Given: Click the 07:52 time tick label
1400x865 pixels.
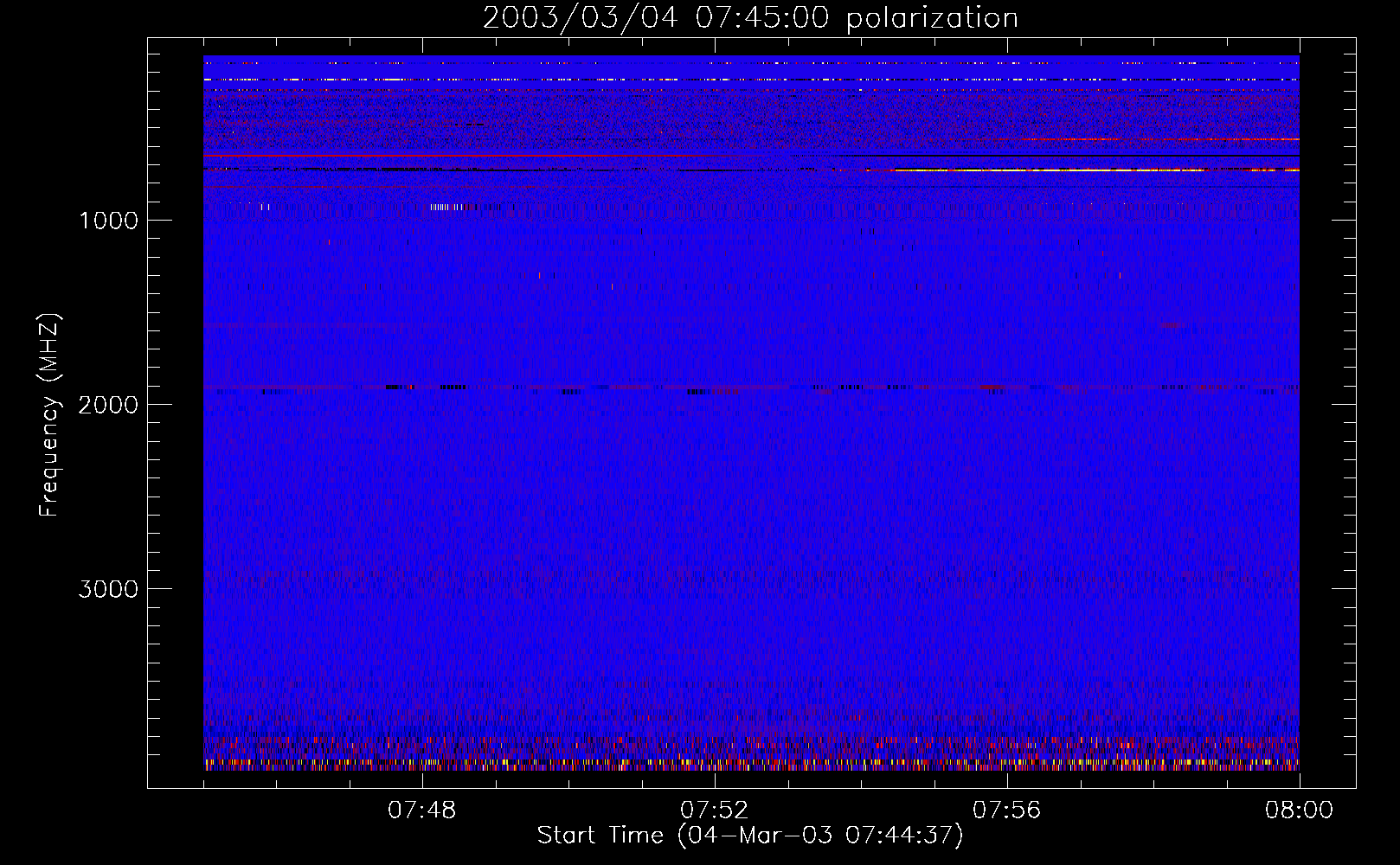Looking at the screenshot, I should tap(715, 811).
